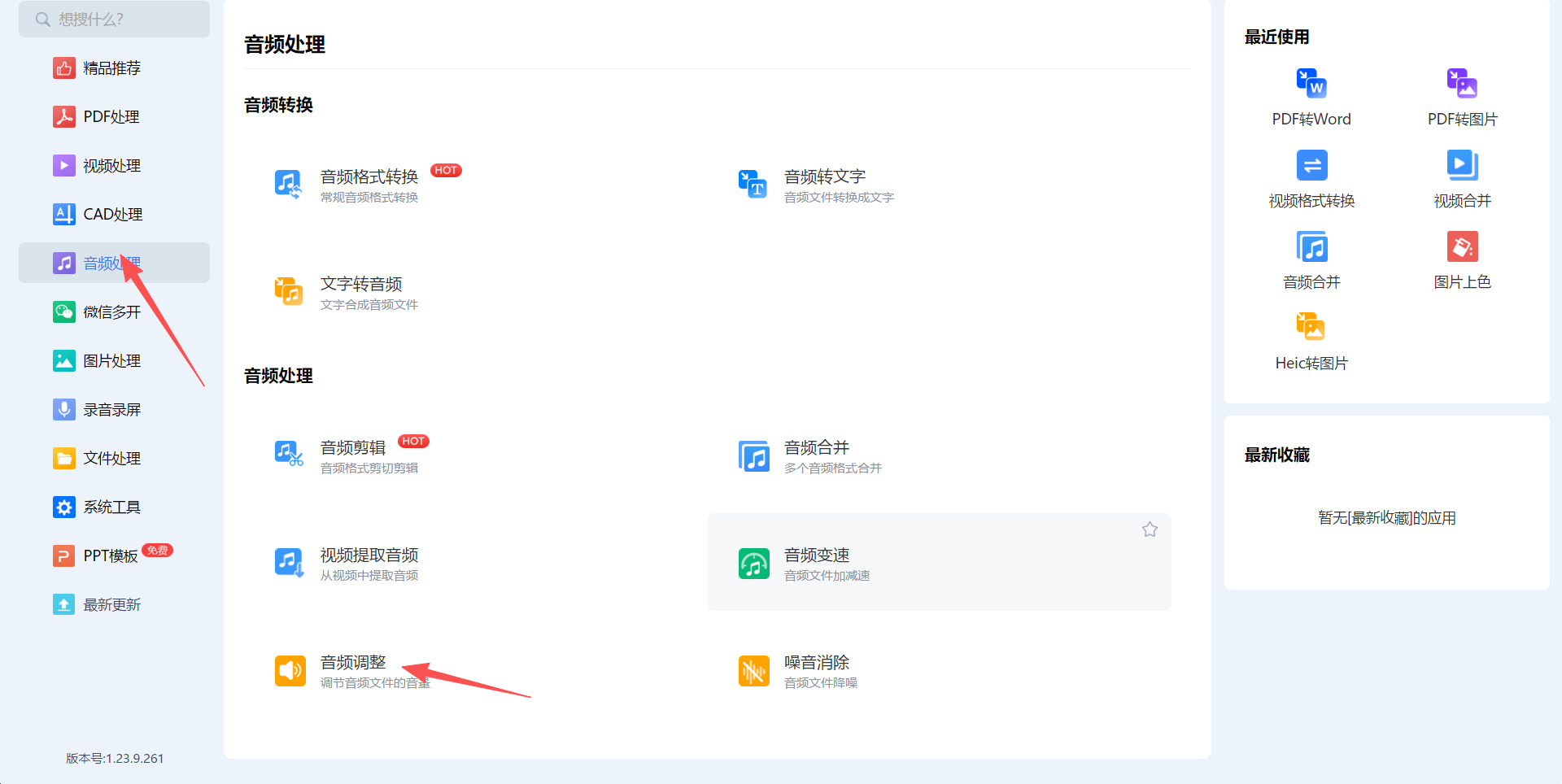Launch 视频合并 from recent icons
The image size is (1562, 784).
(1462, 165)
